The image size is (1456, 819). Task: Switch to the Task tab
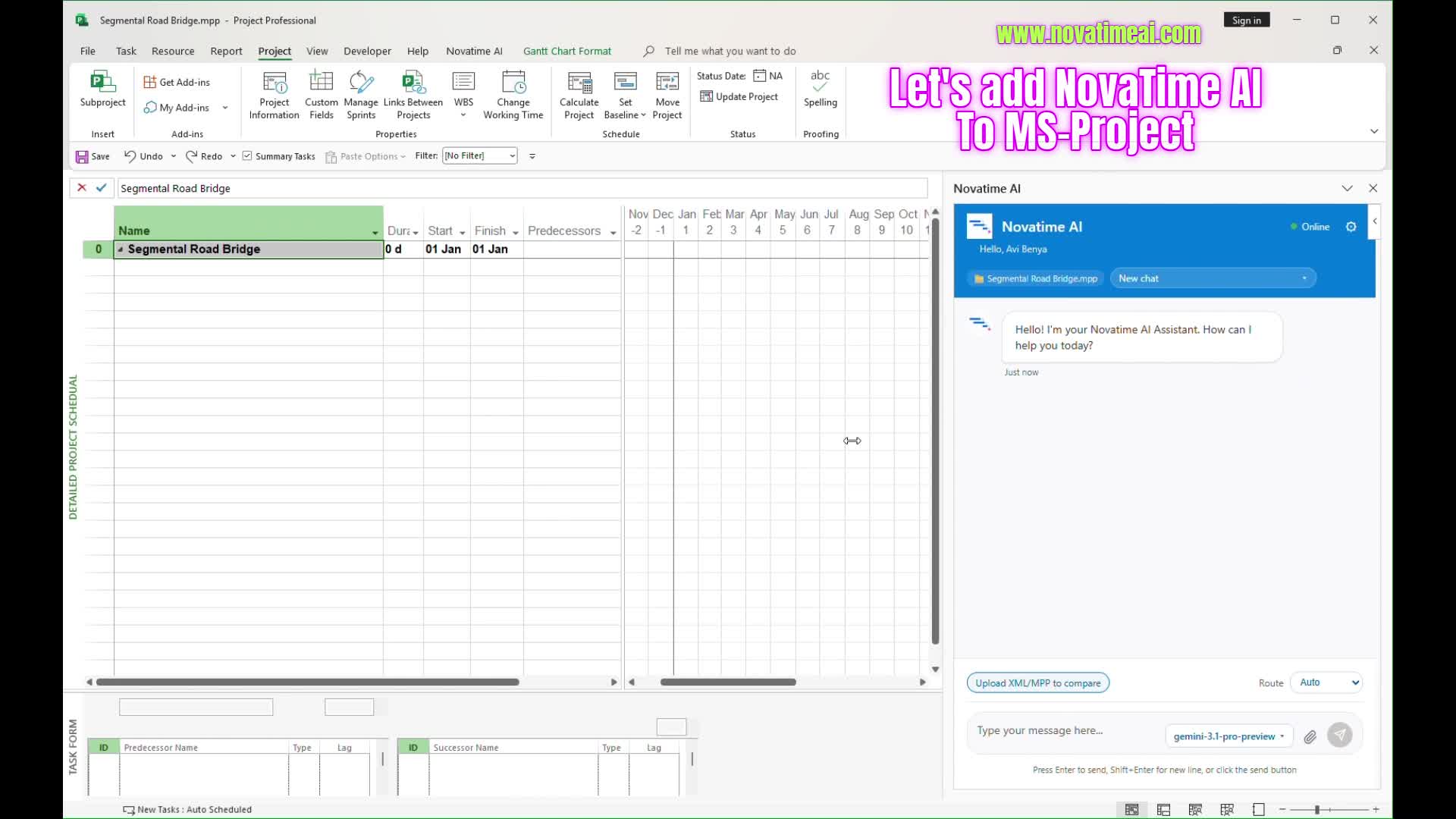point(126,51)
